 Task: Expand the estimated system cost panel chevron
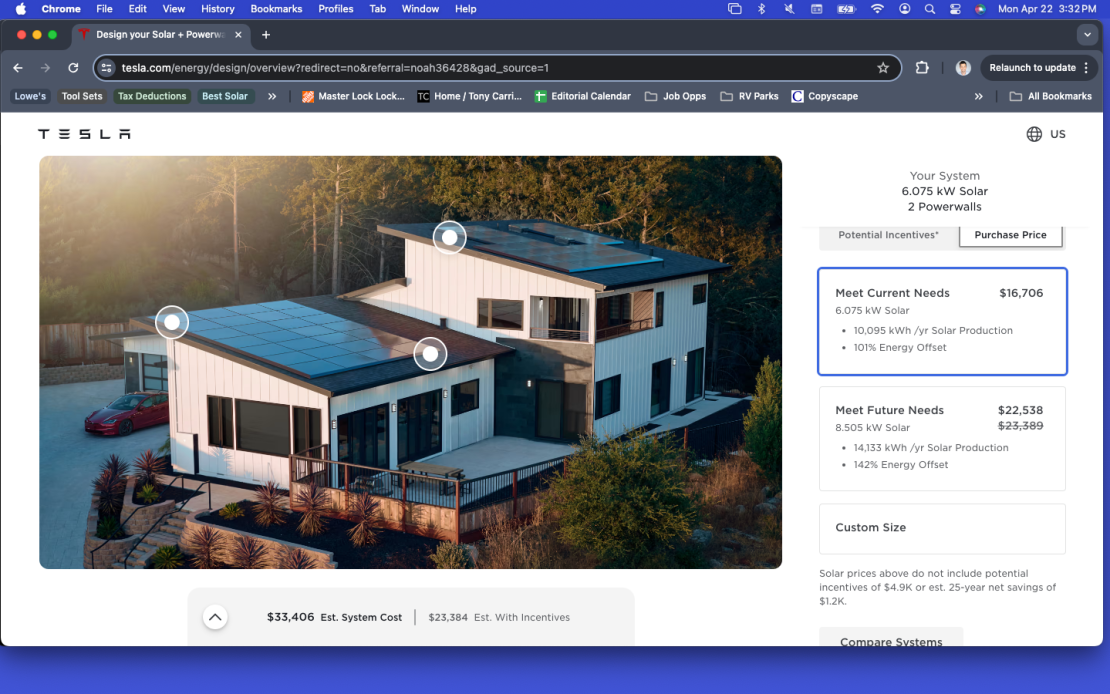click(215, 618)
